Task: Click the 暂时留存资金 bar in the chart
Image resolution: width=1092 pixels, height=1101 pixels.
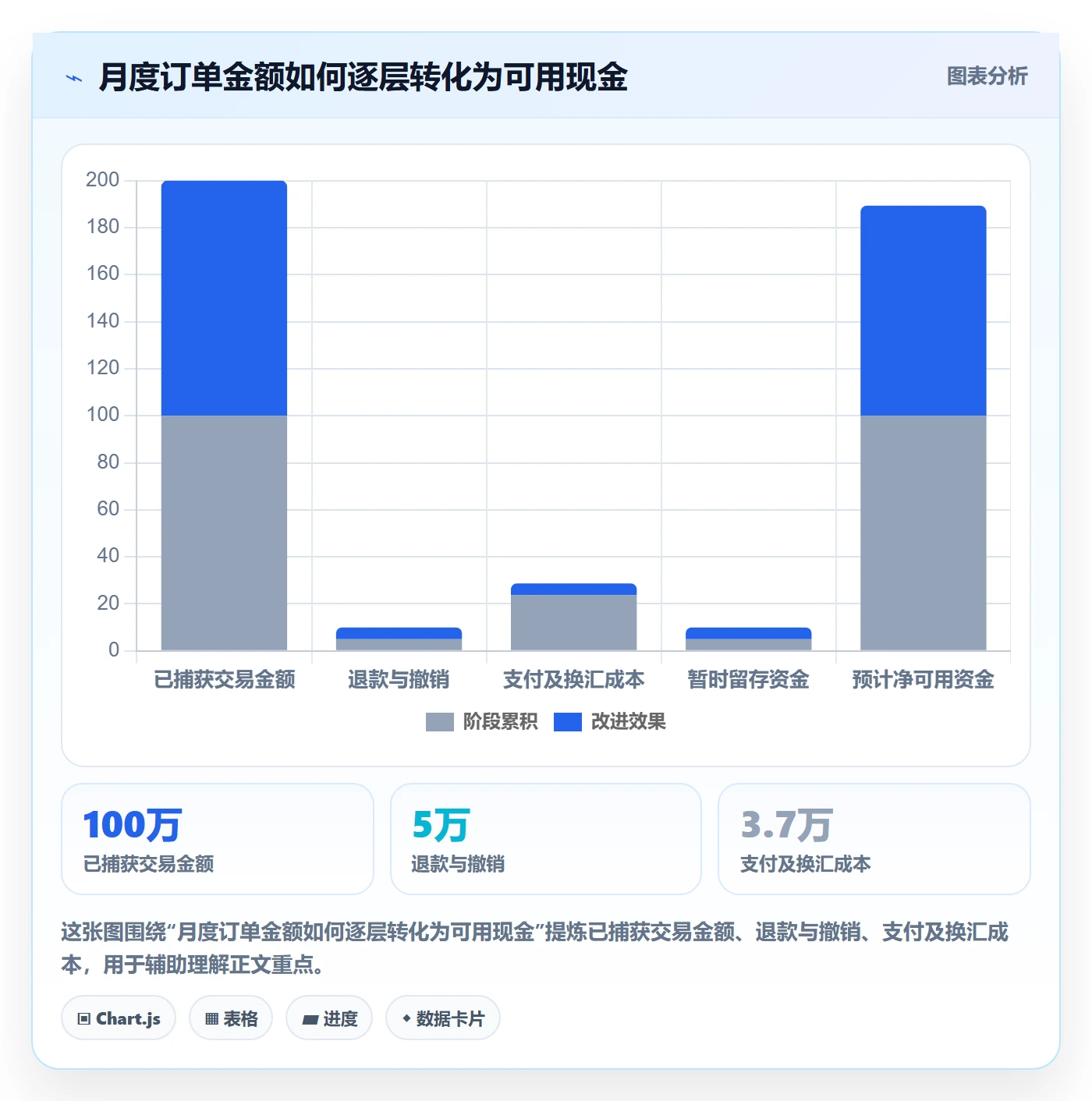Action: coord(748,639)
